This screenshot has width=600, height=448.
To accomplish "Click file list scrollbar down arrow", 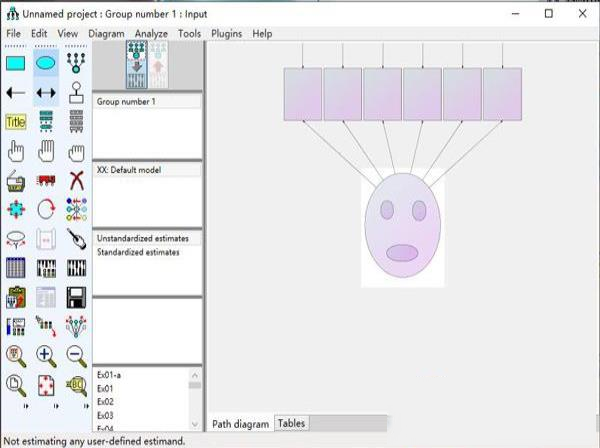I will point(195,424).
